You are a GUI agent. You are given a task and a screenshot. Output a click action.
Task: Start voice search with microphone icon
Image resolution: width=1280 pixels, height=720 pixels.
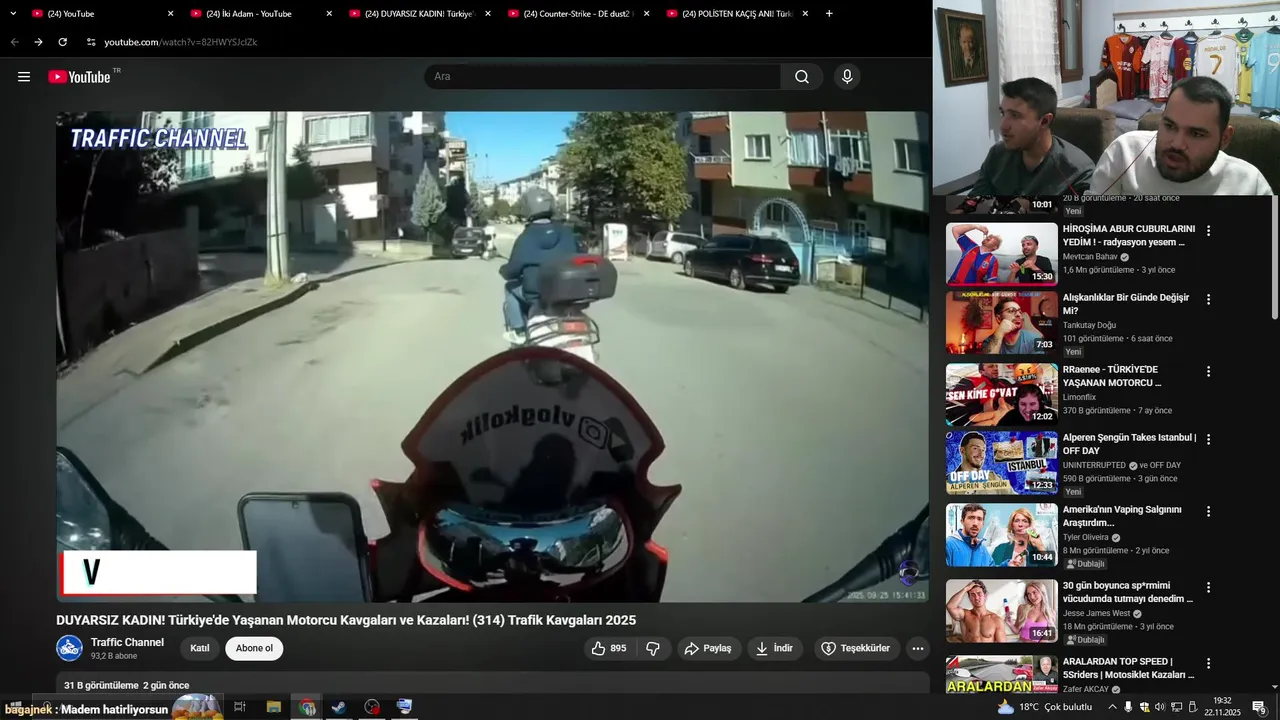[847, 77]
